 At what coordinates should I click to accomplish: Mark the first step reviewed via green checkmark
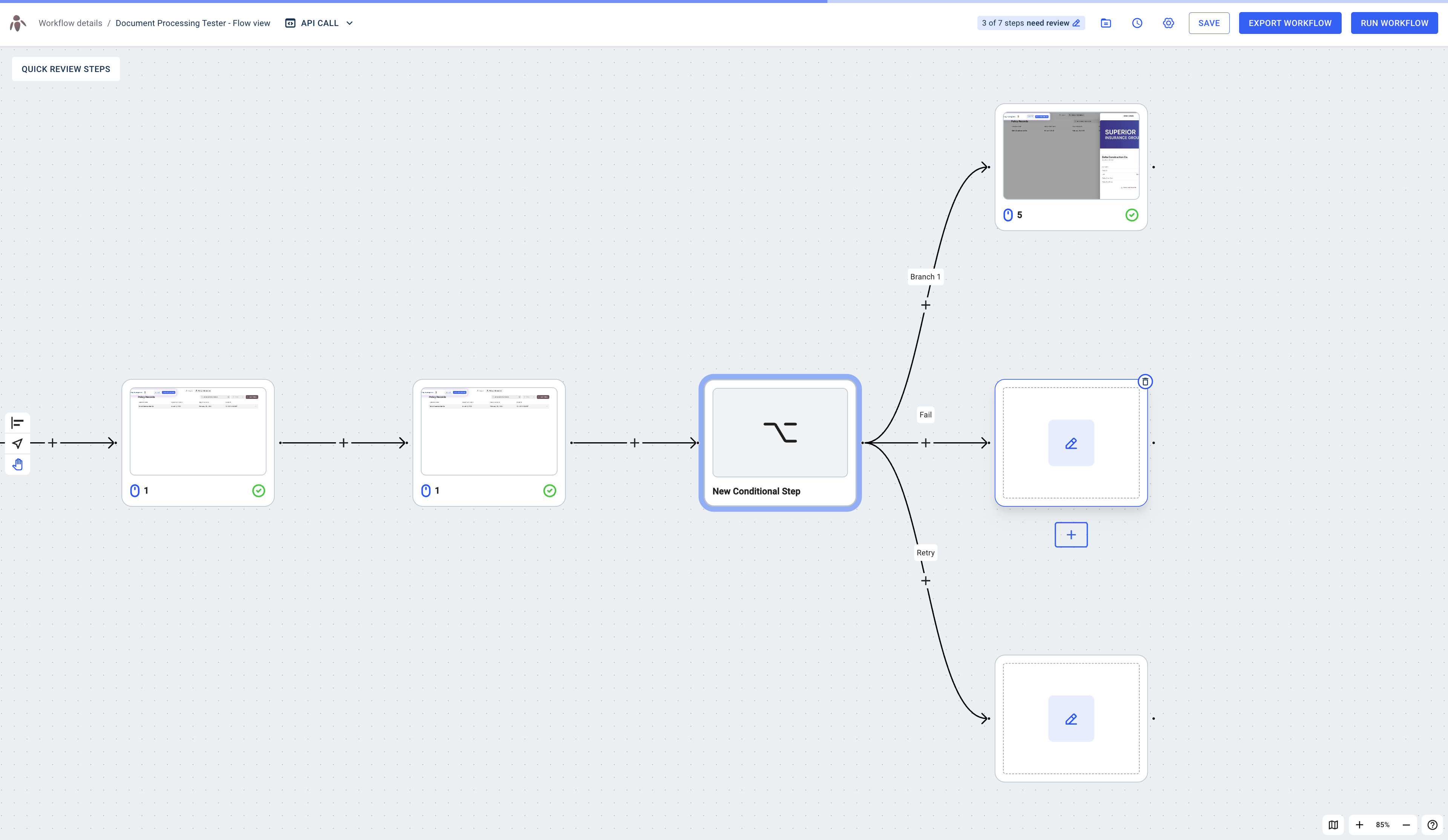[259, 491]
